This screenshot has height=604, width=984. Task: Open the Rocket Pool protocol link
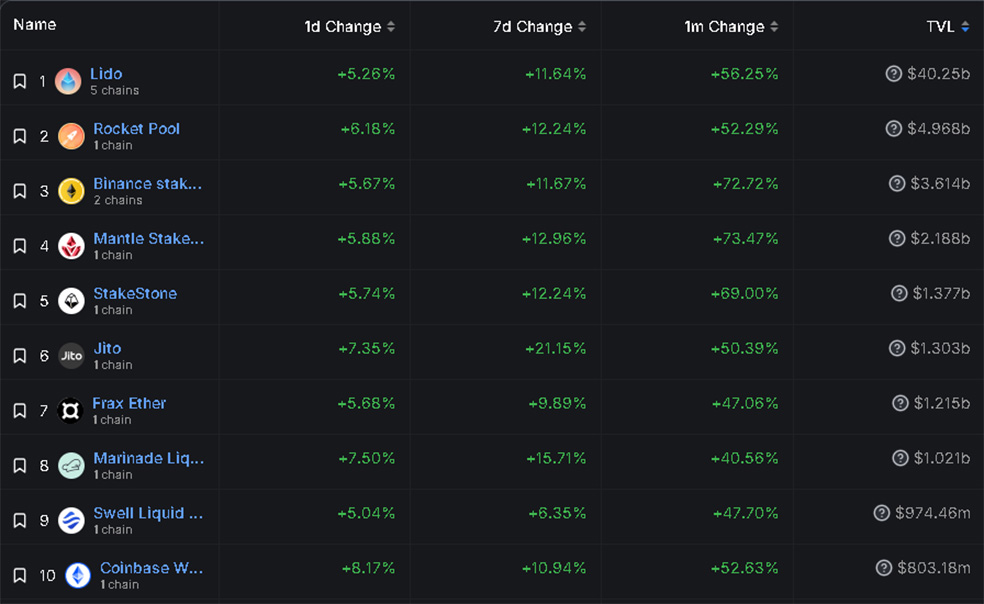[136, 129]
